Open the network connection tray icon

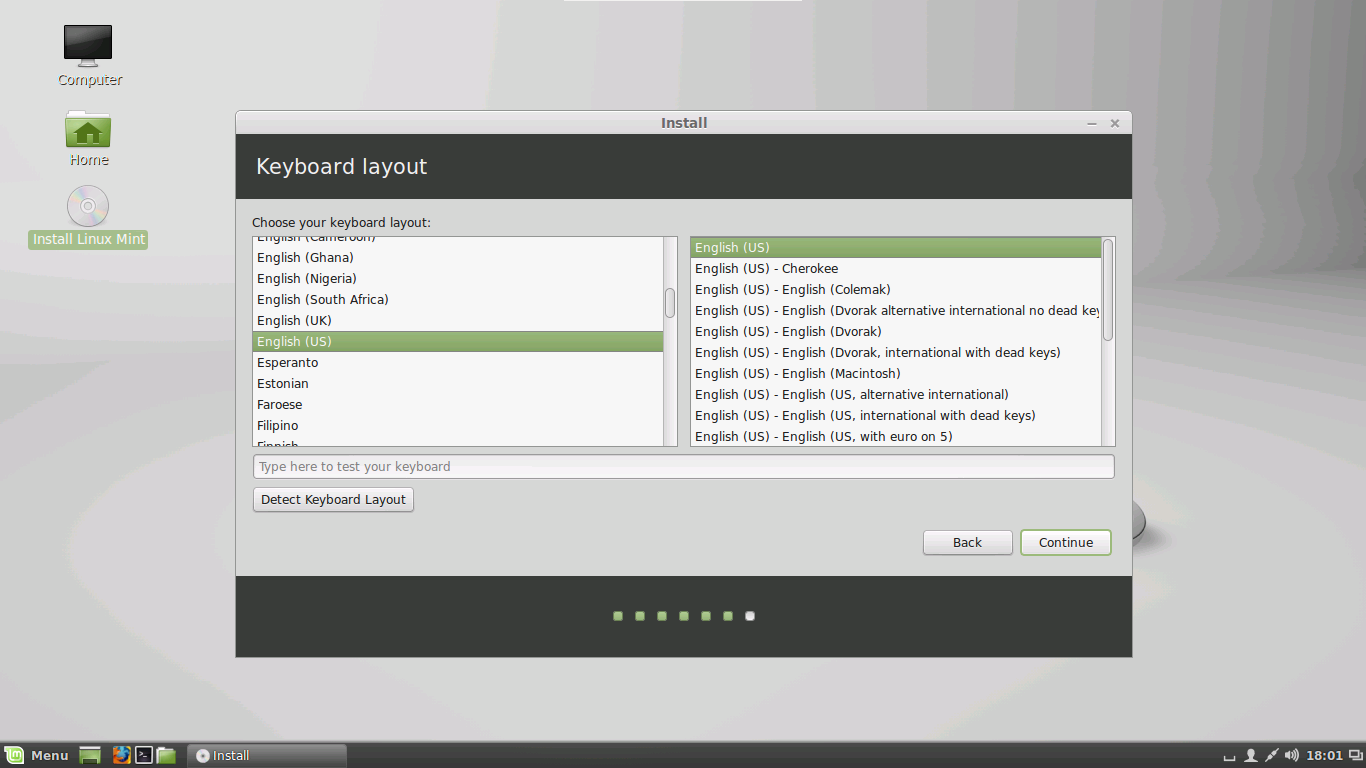tap(1271, 755)
